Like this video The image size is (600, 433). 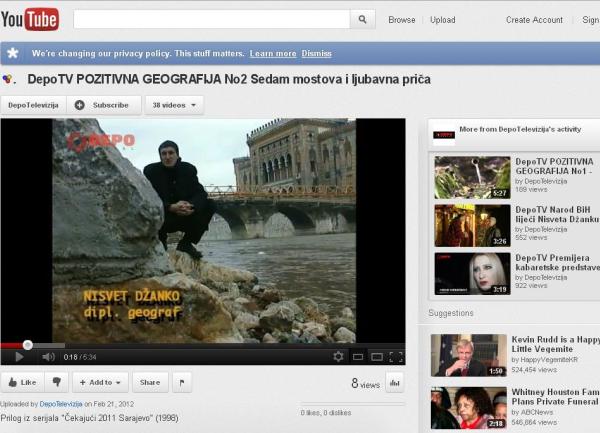(21, 382)
